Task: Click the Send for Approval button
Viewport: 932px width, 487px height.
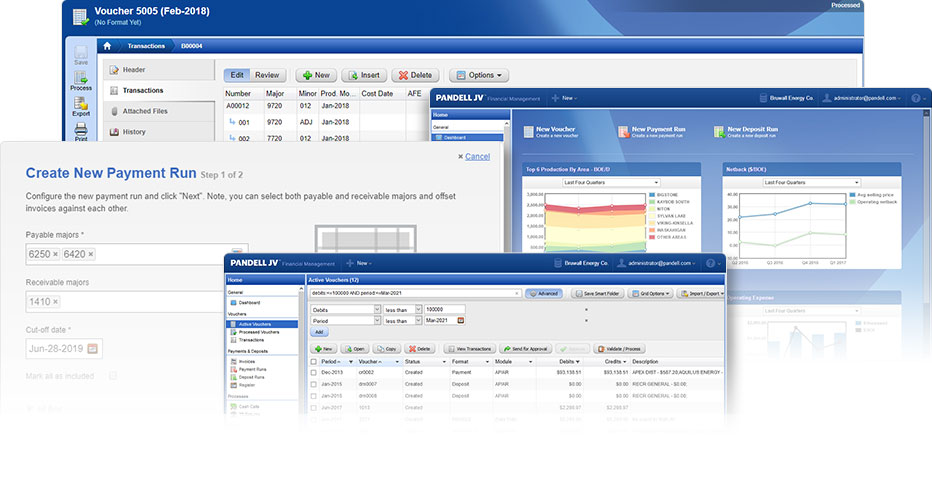Action: (525, 349)
